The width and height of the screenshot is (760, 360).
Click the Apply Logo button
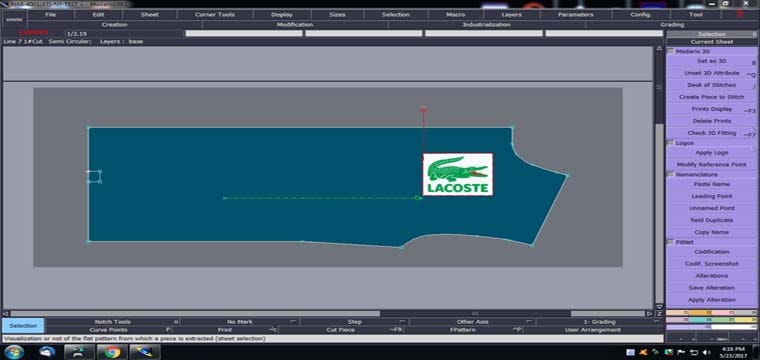[x=712, y=153]
